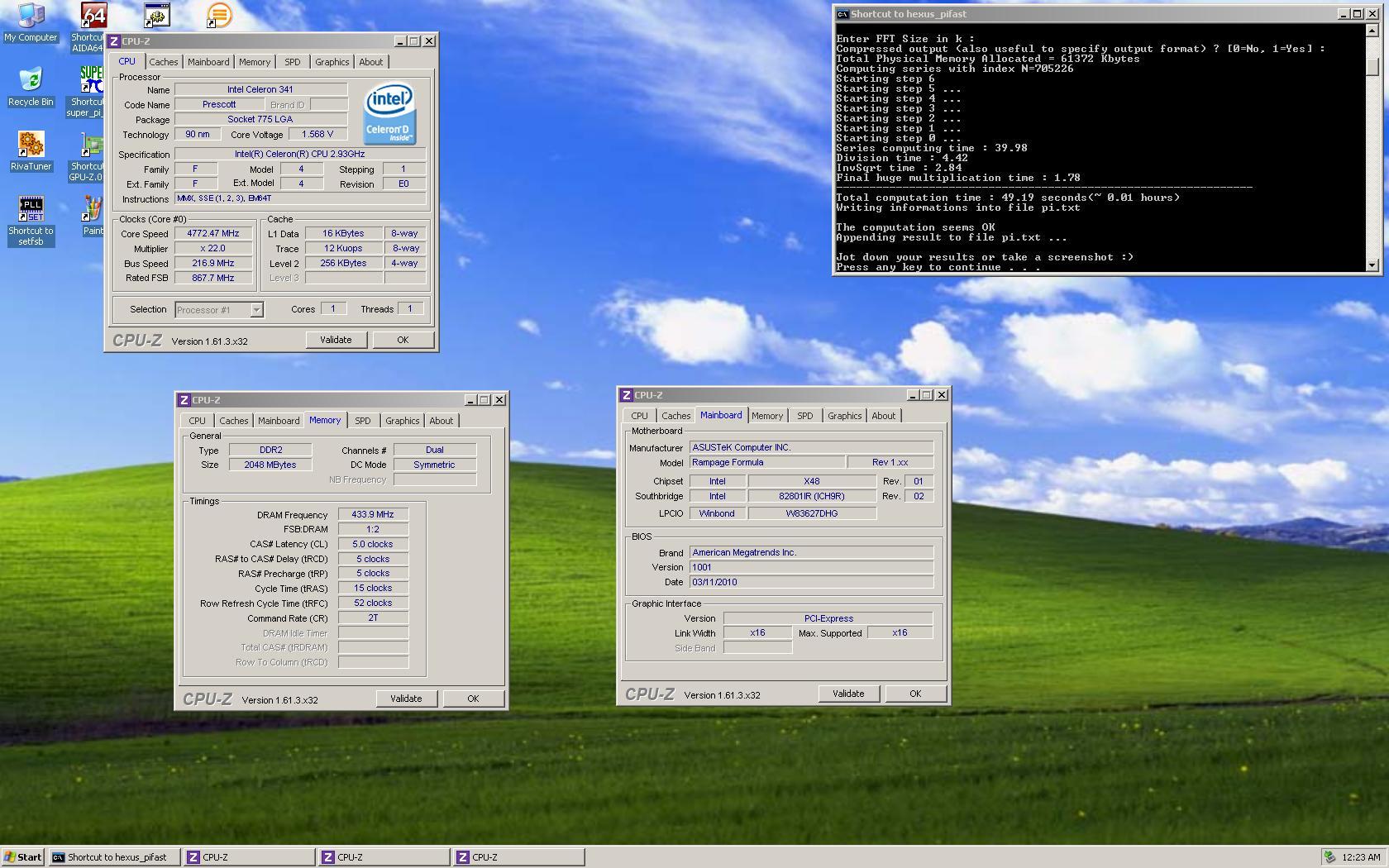The height and width of the screenshot is (868, 1389).
Task: Click the Rampage Formula model field
Action: (766, 463)
